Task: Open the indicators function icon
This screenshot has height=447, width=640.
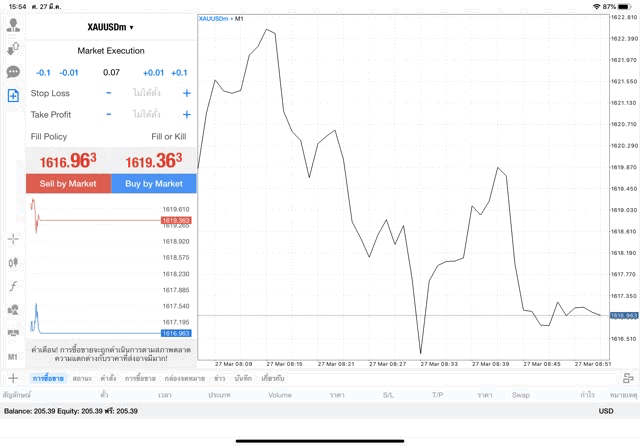Action: (13, 286)
